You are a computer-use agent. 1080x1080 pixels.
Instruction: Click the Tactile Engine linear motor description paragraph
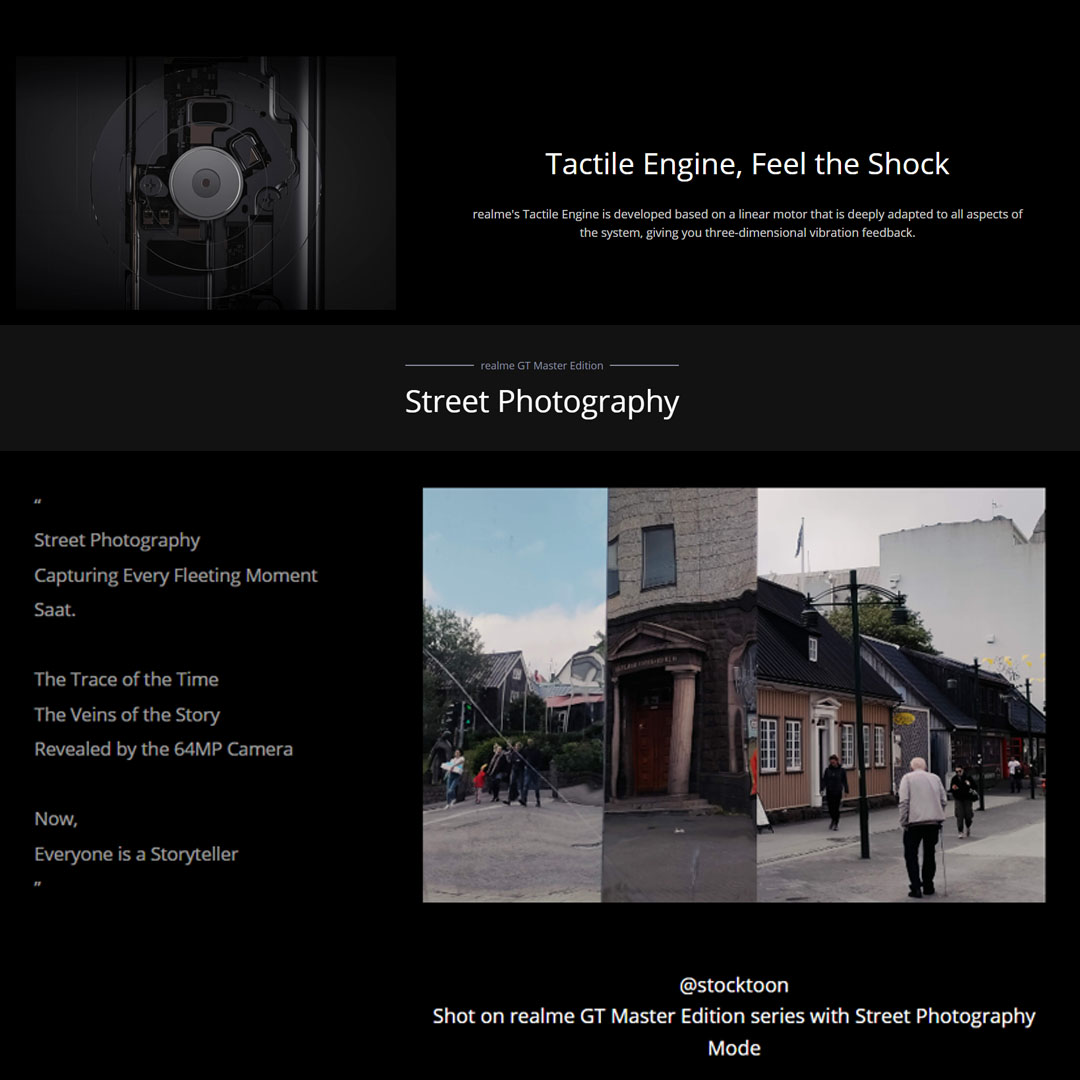[747, 223]
